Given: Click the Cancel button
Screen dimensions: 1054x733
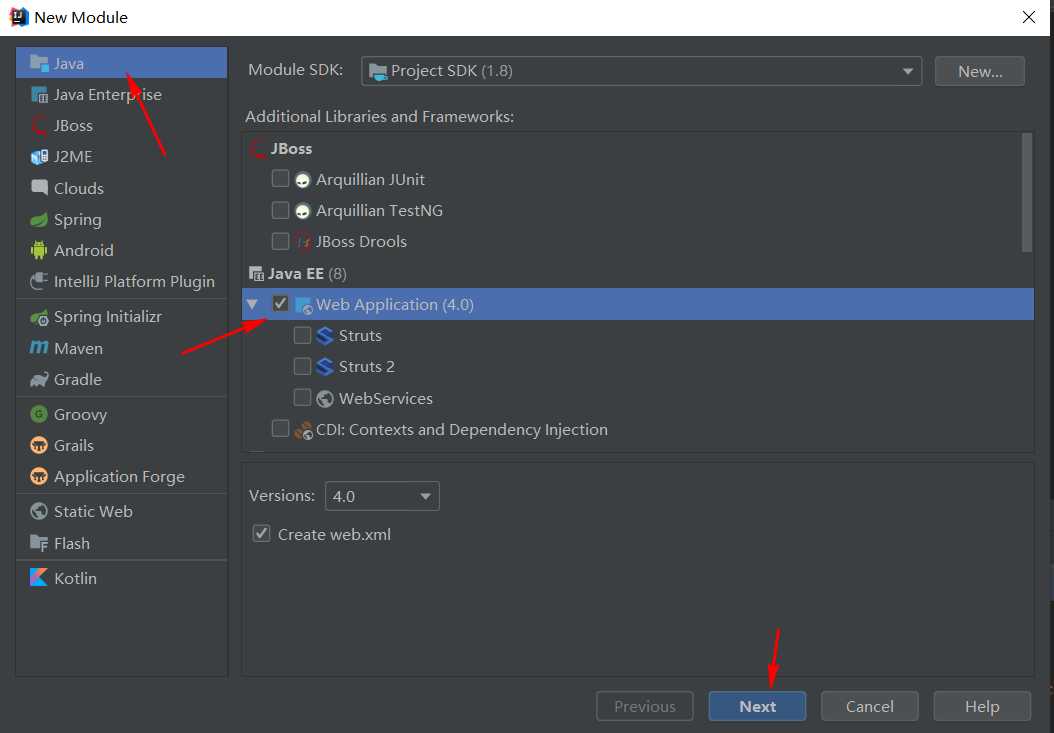Looking at the screenshot, I should (869, 706).
